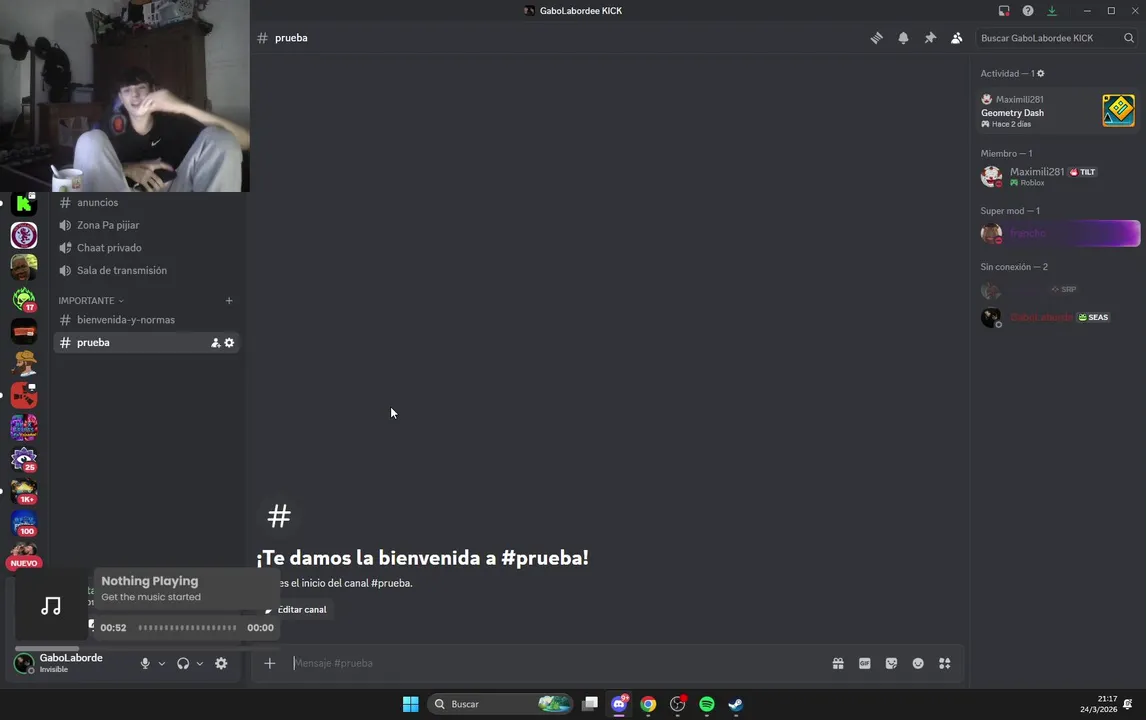Viewport: 1146px width, 720px height.
Task: Open Spotify from taskbar
Action: pos(707,704)
